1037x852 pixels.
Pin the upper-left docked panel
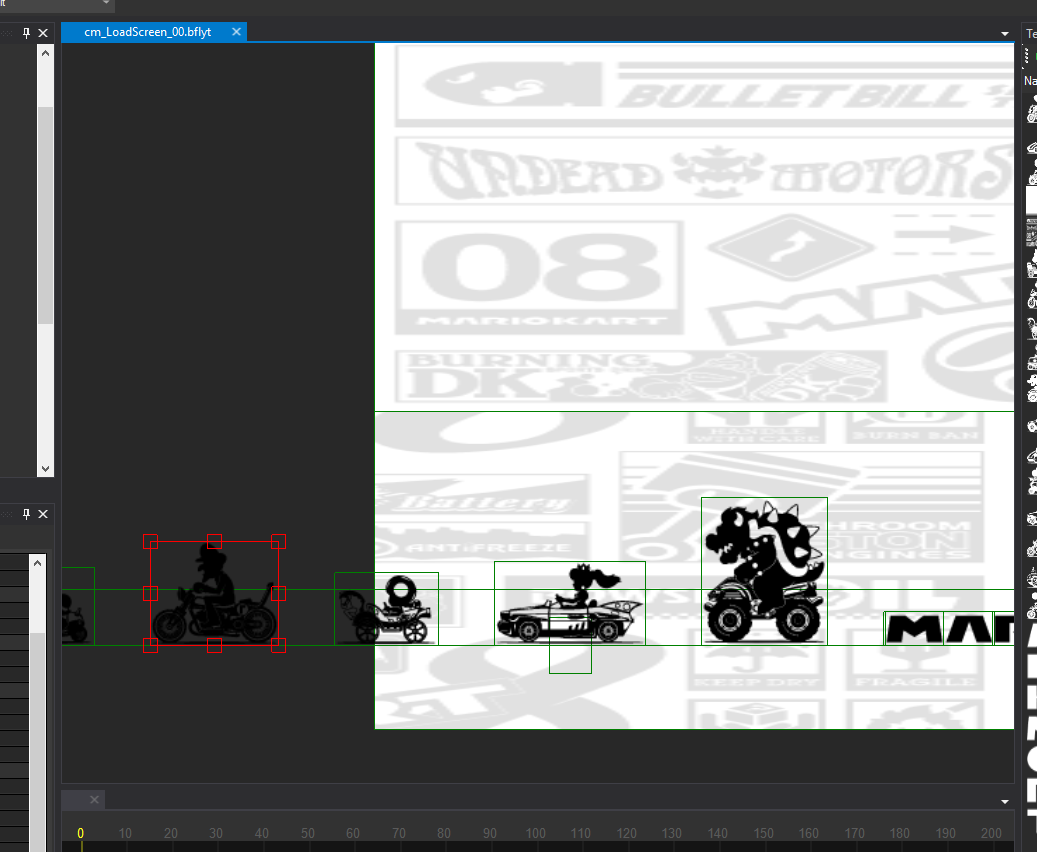point(26,33)
